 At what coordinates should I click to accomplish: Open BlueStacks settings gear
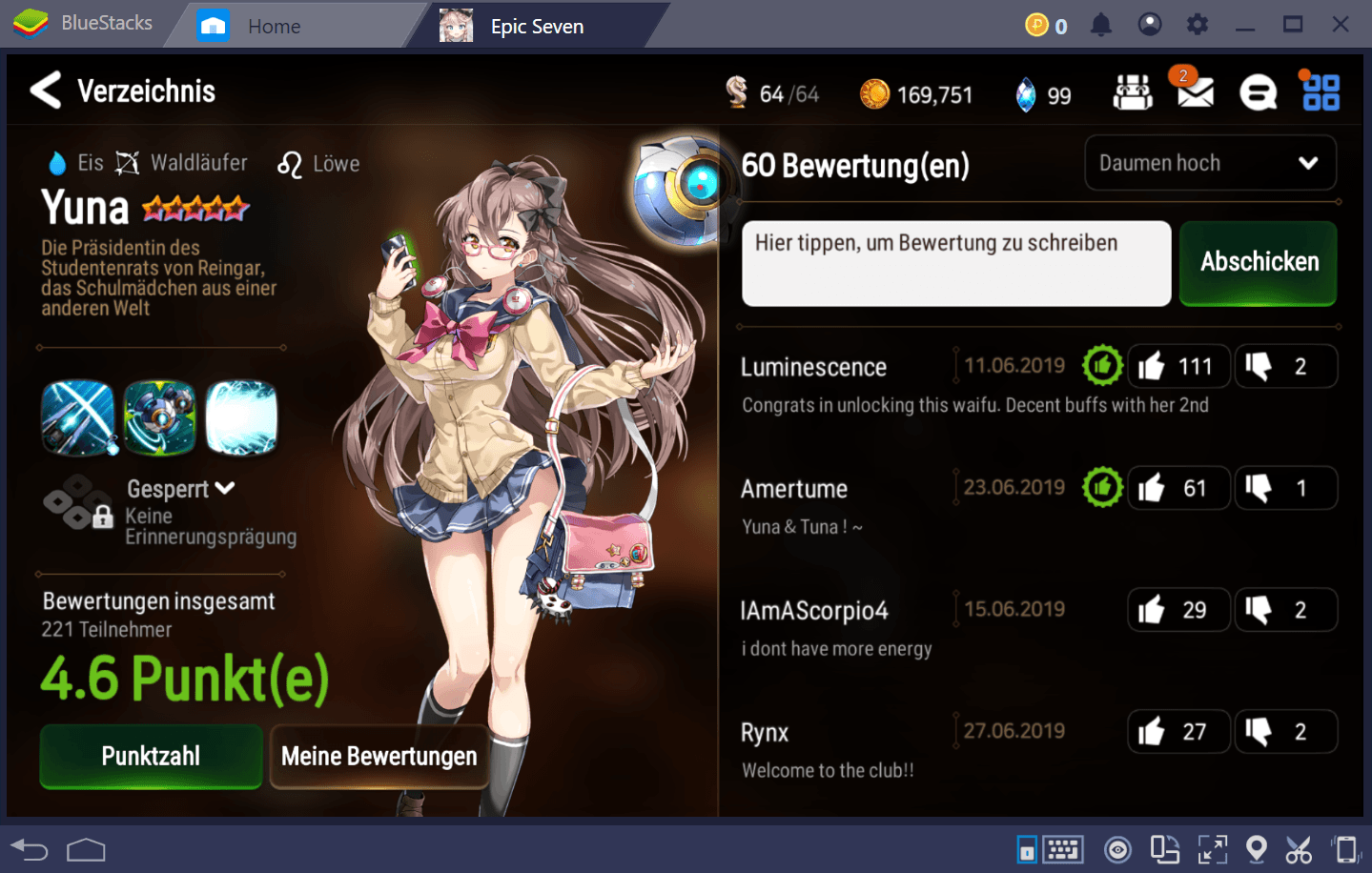1198,25
